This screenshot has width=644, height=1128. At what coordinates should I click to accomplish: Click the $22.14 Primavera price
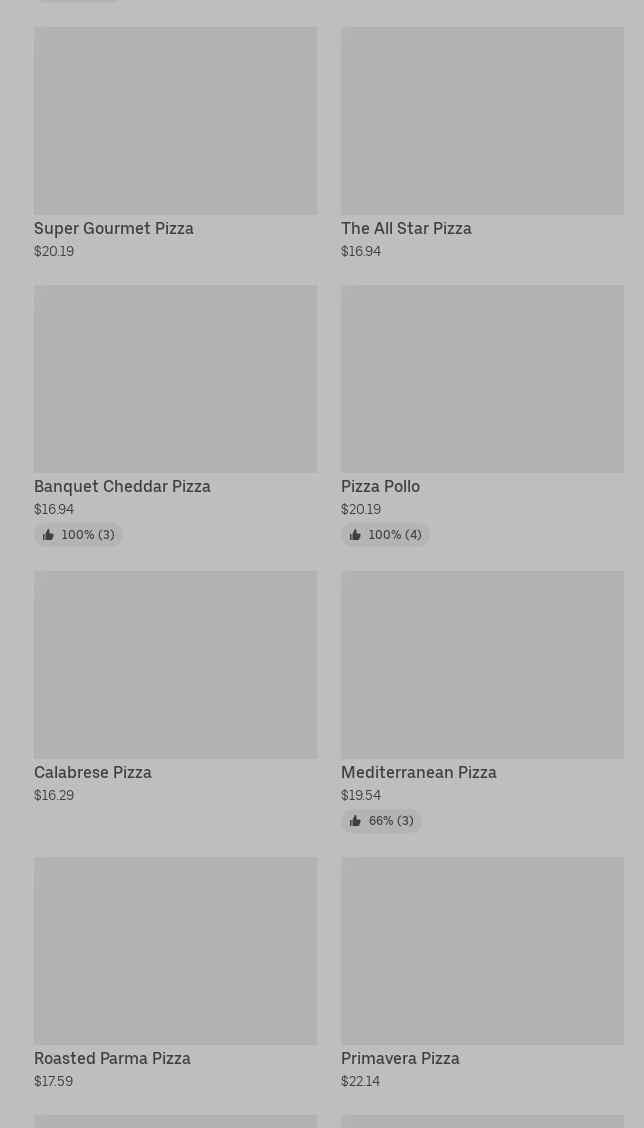click(360, 1081)
